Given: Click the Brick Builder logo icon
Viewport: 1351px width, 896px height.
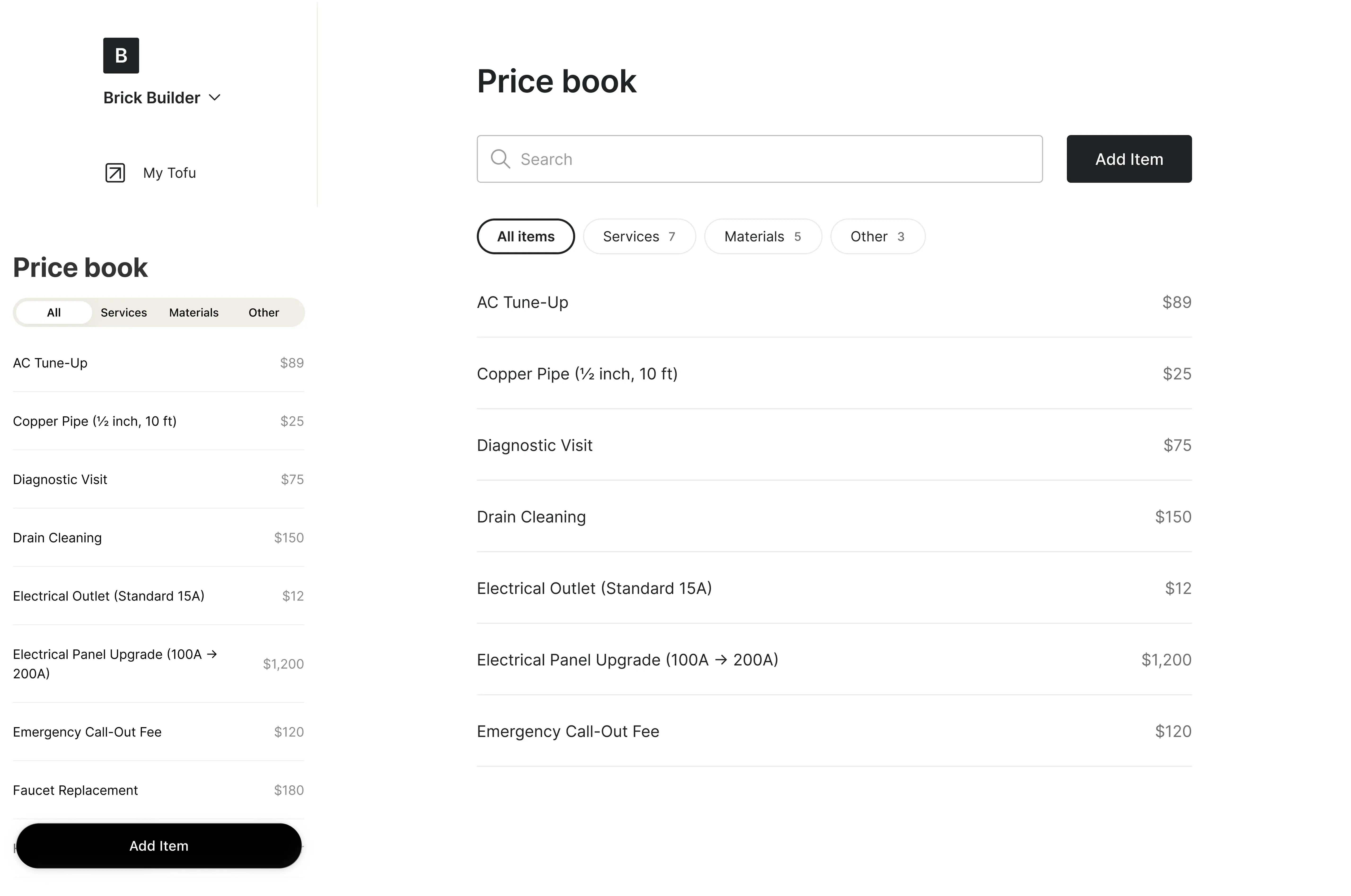Looking at the screenshot, I should [121, 55].
